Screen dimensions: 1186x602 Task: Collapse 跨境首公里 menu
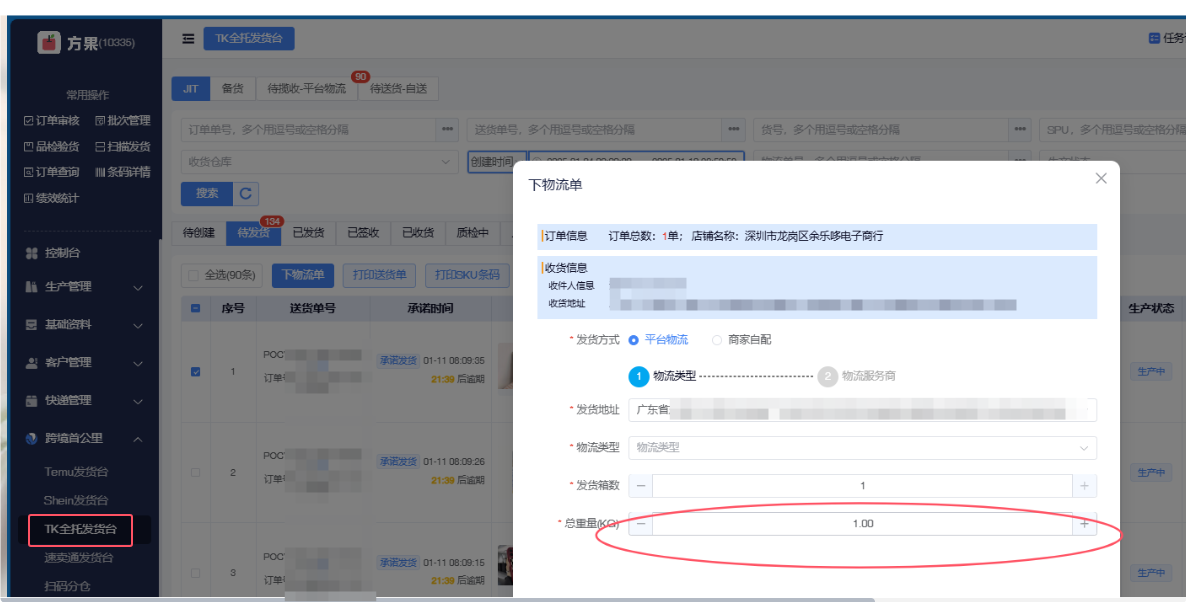[85, 438]
